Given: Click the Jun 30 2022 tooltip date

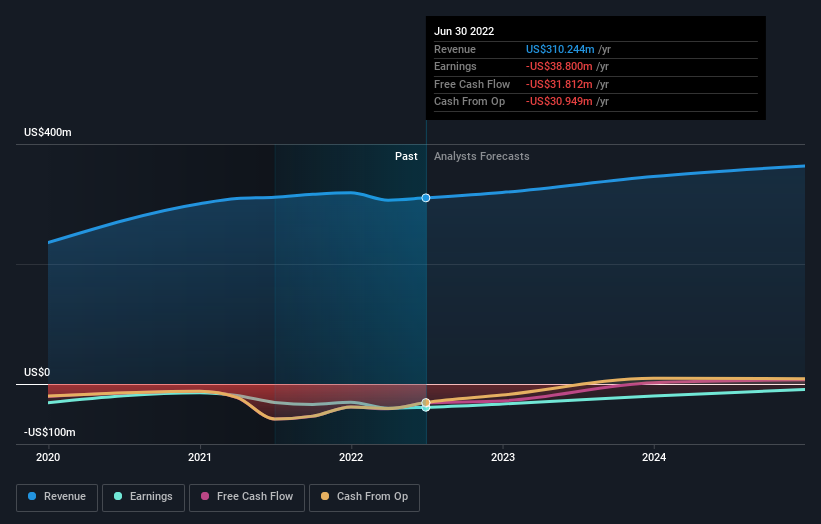Looking at the screenshot, I should (x=464, y=31).
